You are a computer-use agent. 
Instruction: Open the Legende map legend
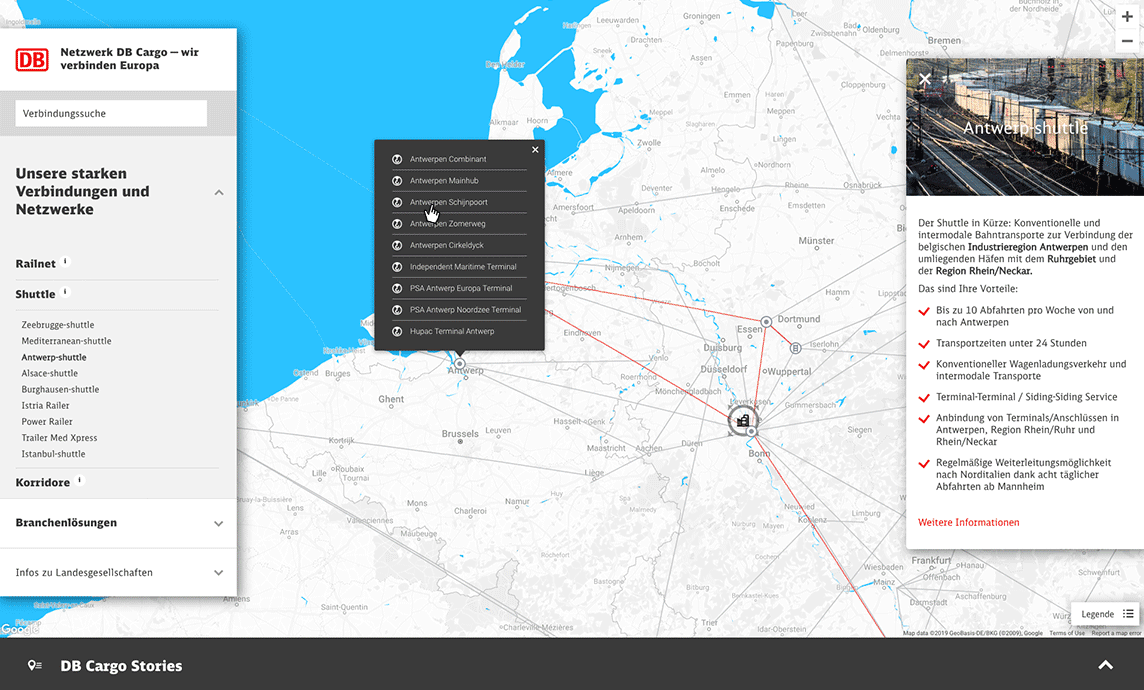click(x=1106, y=614)
